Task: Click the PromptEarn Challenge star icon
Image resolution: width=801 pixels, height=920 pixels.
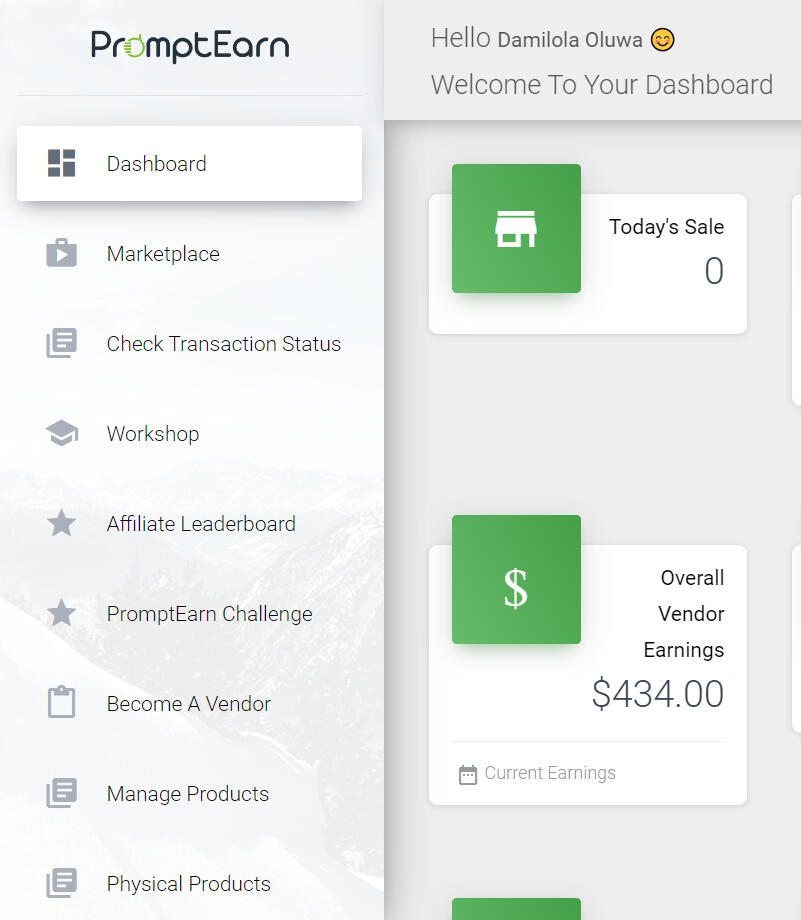Action: tap(62, 613)
